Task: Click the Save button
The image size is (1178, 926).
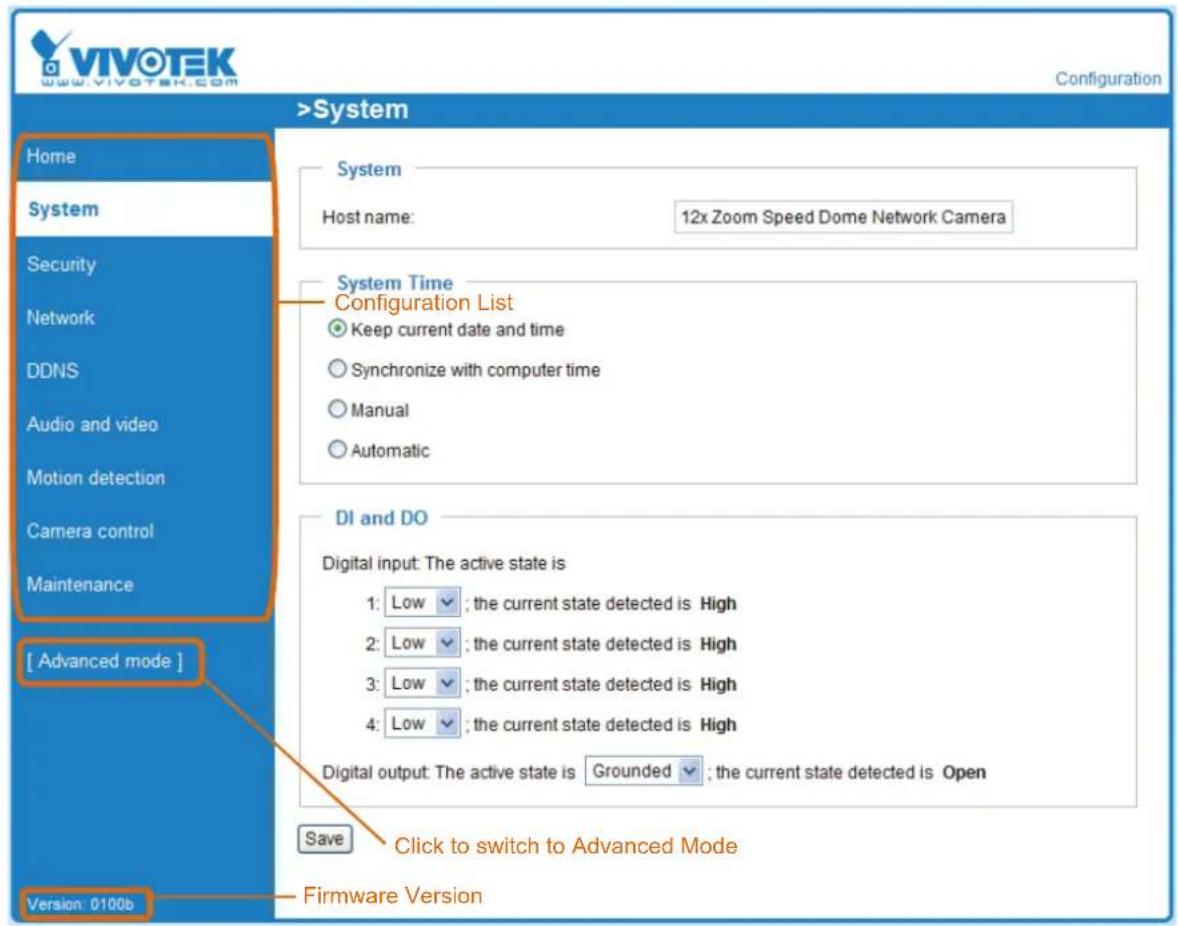Action: [325, 839]
